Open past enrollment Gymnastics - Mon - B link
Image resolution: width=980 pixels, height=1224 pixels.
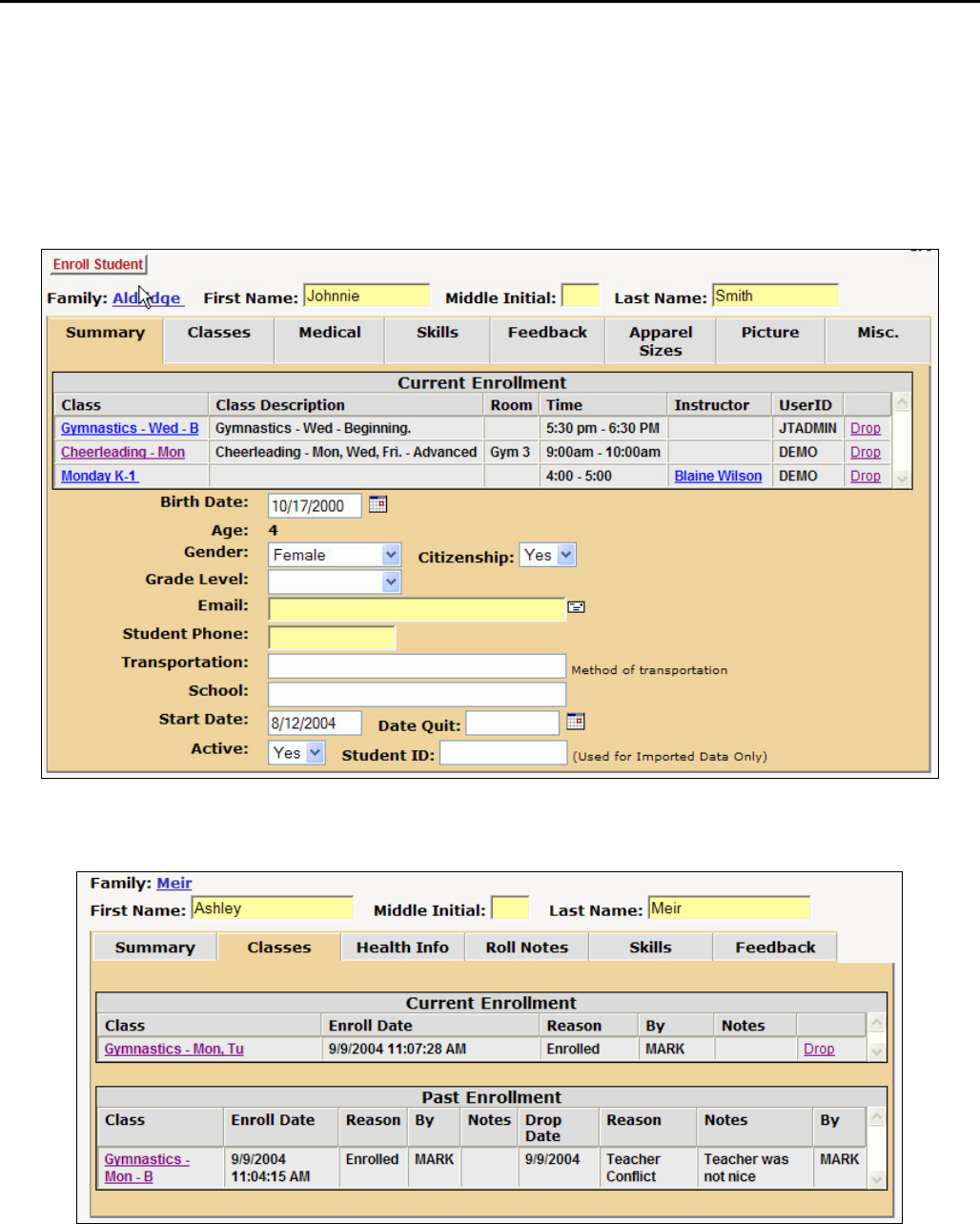coord(147,1168)
